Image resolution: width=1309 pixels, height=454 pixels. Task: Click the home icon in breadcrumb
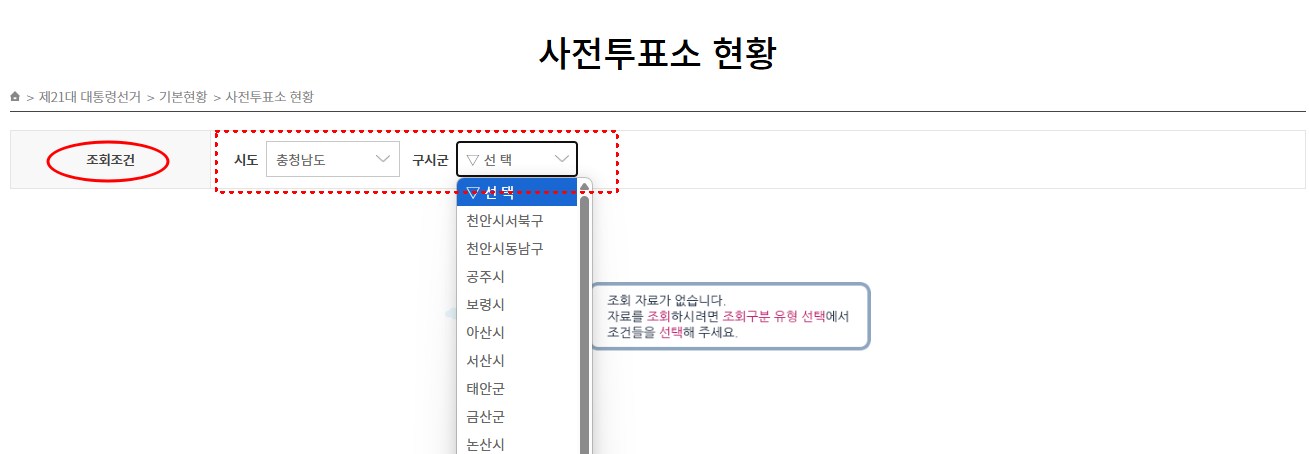pos(15,97)
